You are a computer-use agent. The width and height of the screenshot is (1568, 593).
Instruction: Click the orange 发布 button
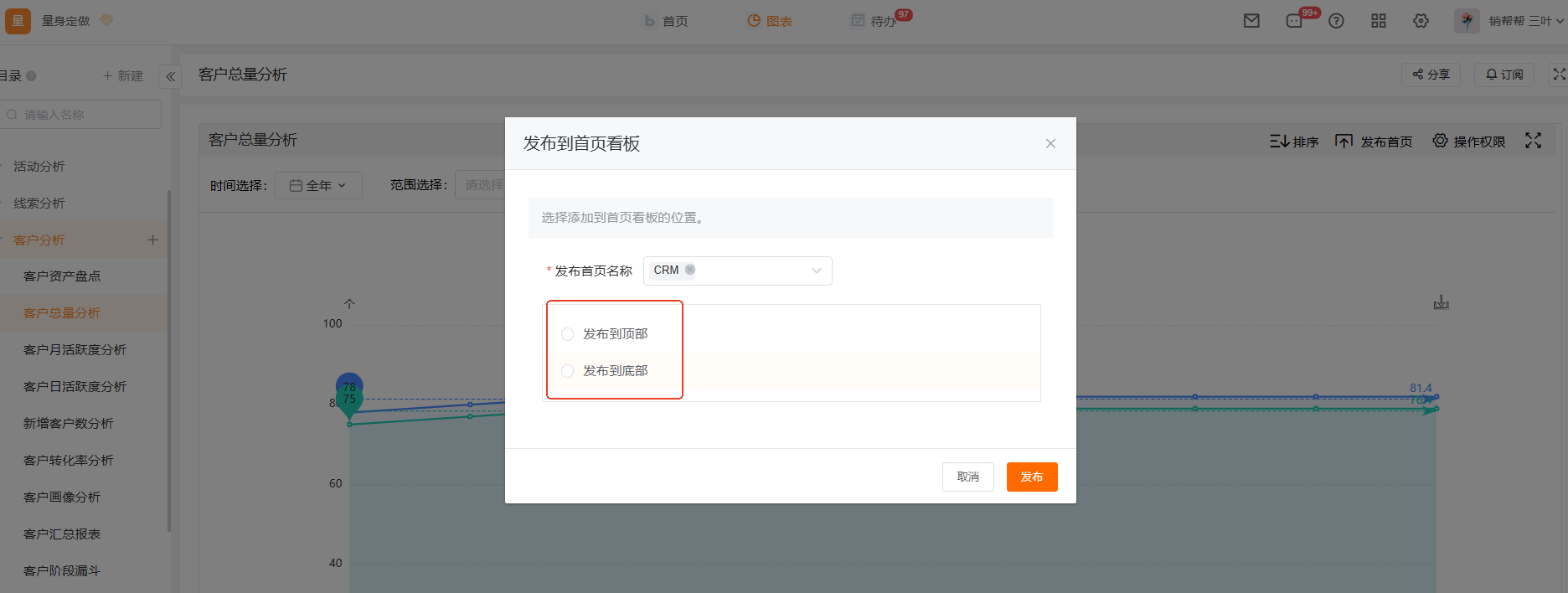(x=1032, y=477)
